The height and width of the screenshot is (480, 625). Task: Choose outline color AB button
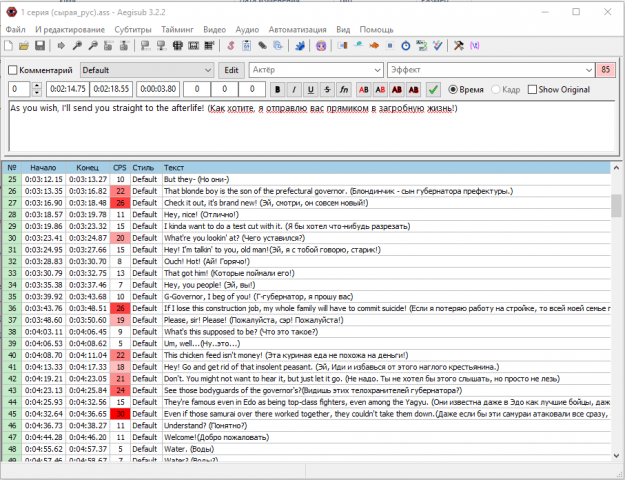tap(397, 90)
